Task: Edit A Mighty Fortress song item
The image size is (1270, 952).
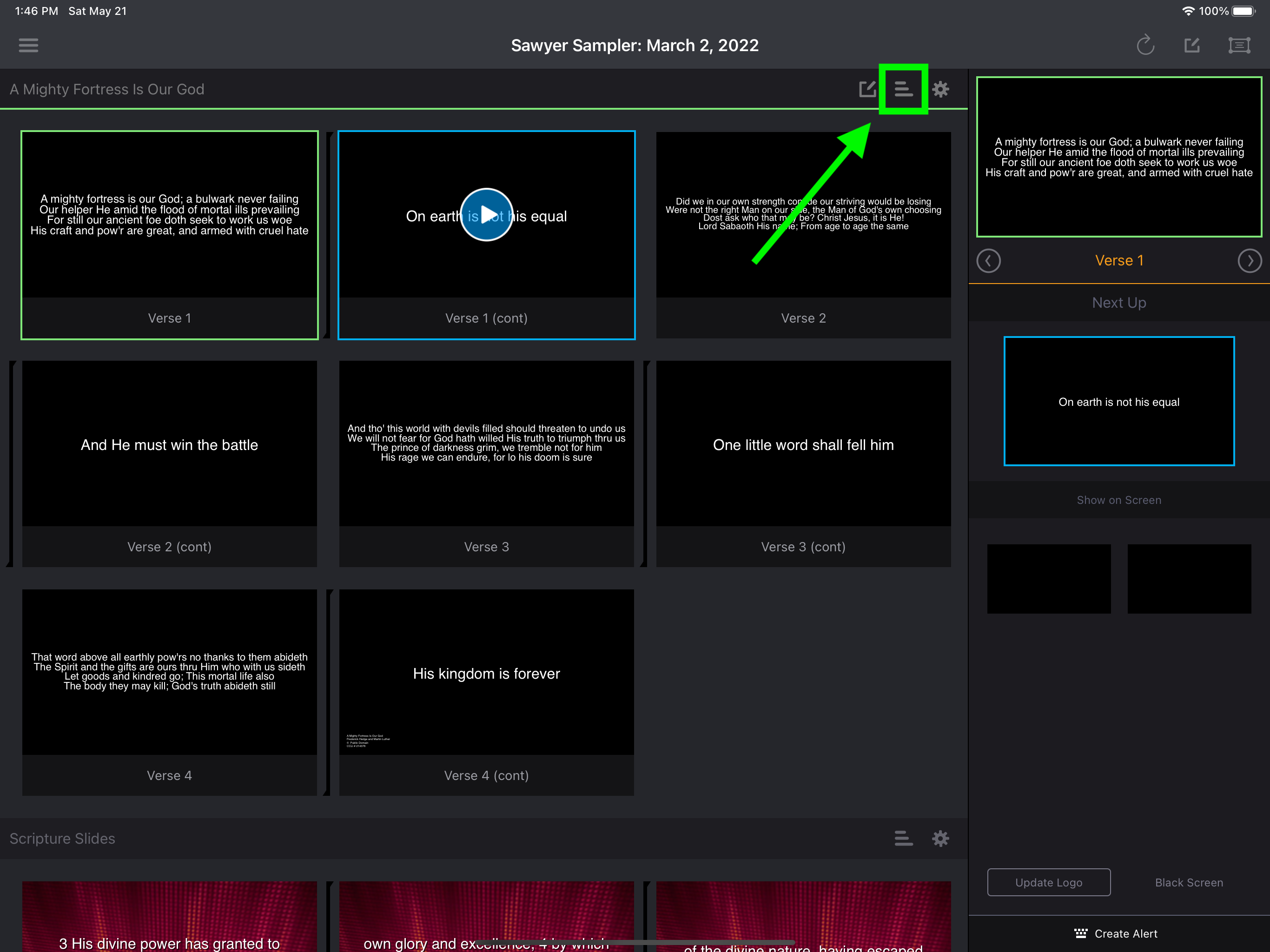Action: pos(867,89)
